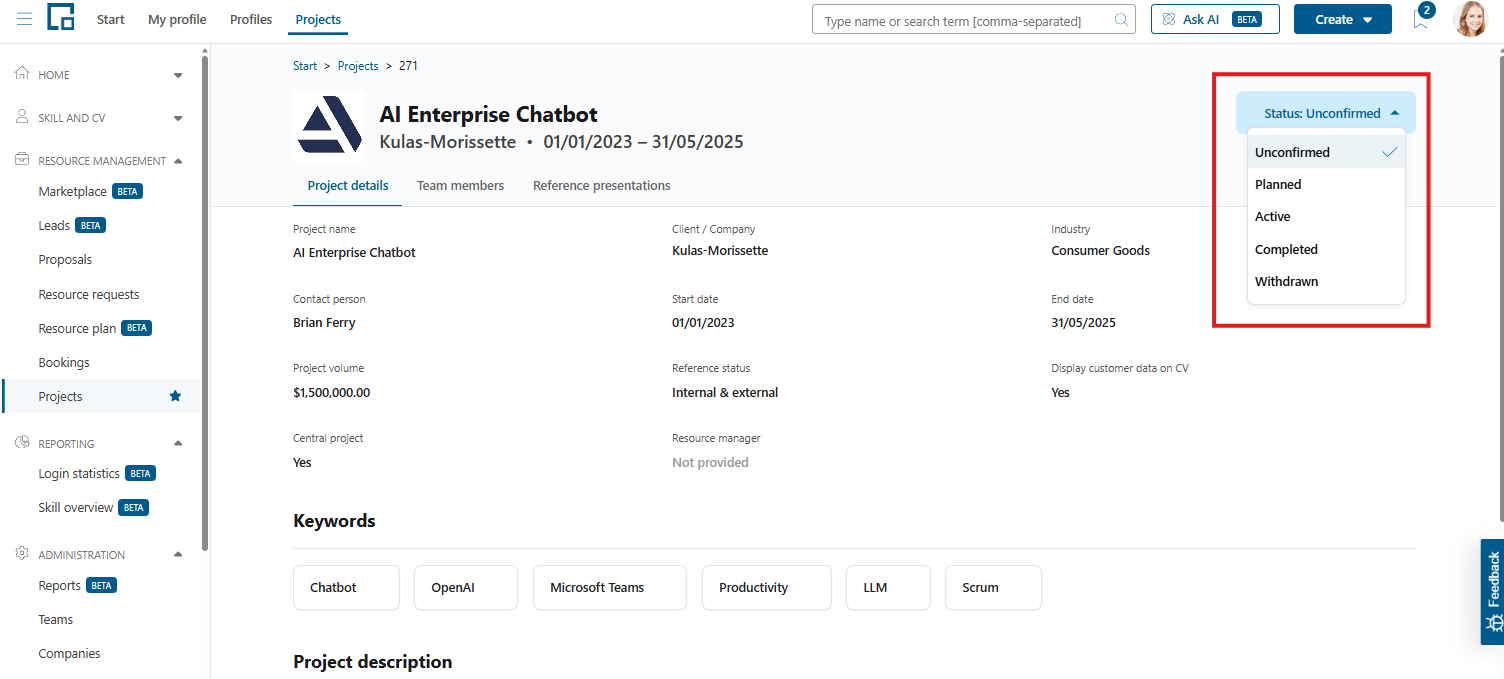Image resolution: width=1504 pixels, height=679 pixels.
Task: Go to Start in top navigation
Action: (x=111, y=19)
